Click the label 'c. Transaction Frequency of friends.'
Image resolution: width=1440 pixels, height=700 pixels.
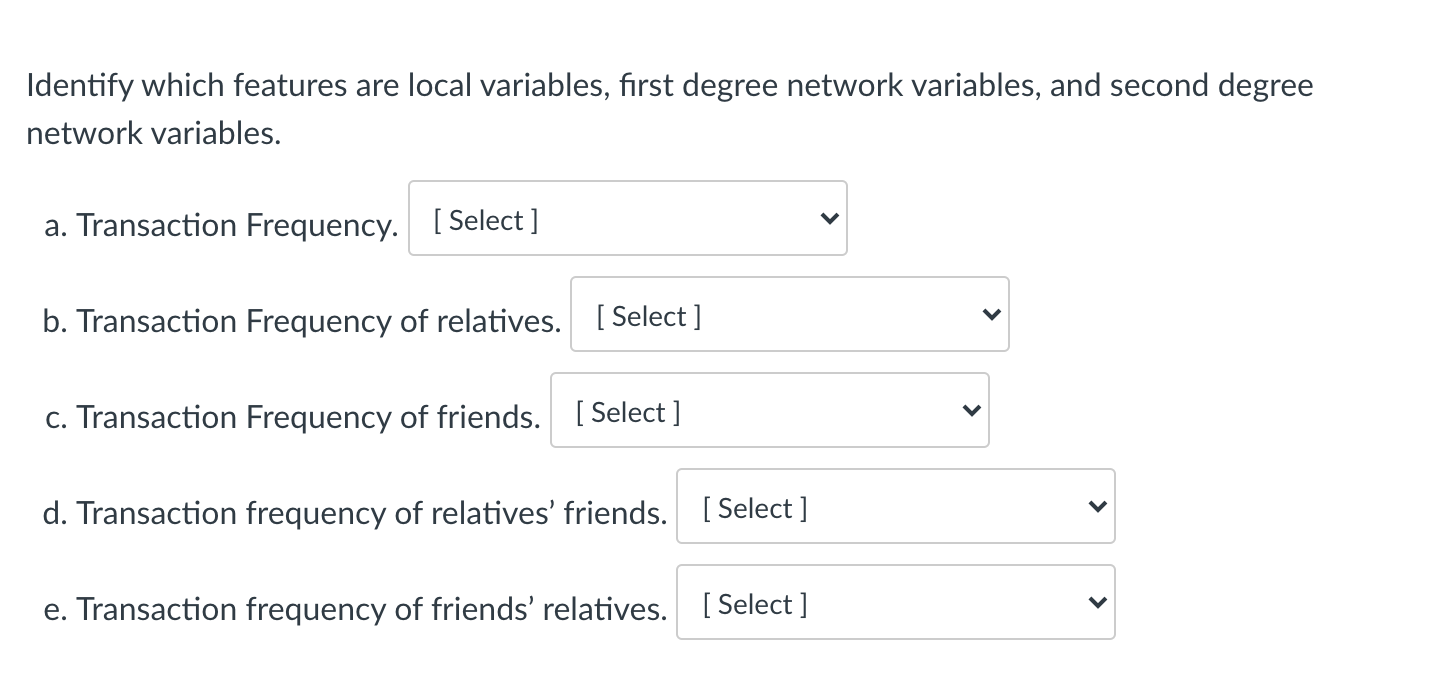(x=293, y=417)
